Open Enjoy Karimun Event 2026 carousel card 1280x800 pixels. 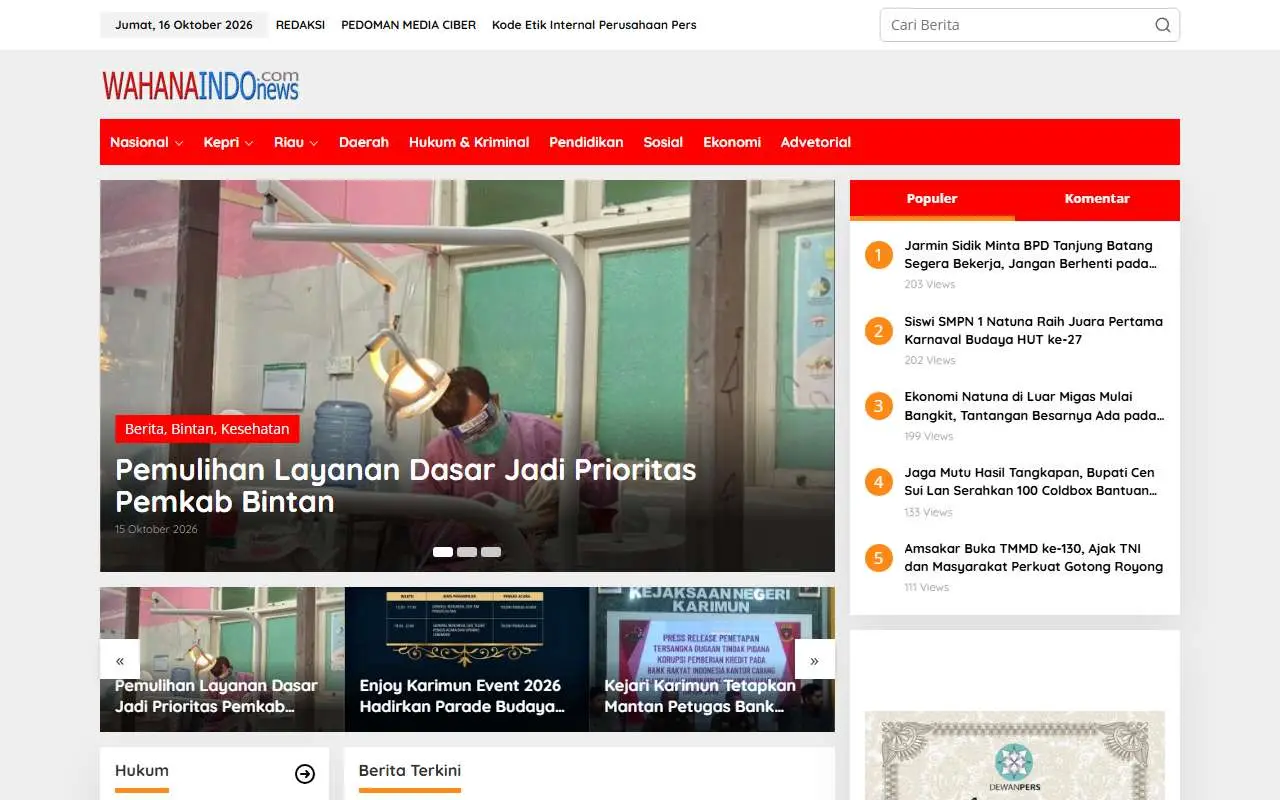coord(467,659)
